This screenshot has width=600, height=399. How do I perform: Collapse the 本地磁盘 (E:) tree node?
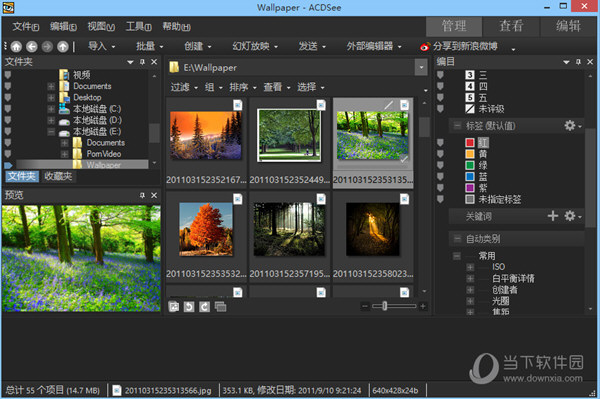click(51, 132)
